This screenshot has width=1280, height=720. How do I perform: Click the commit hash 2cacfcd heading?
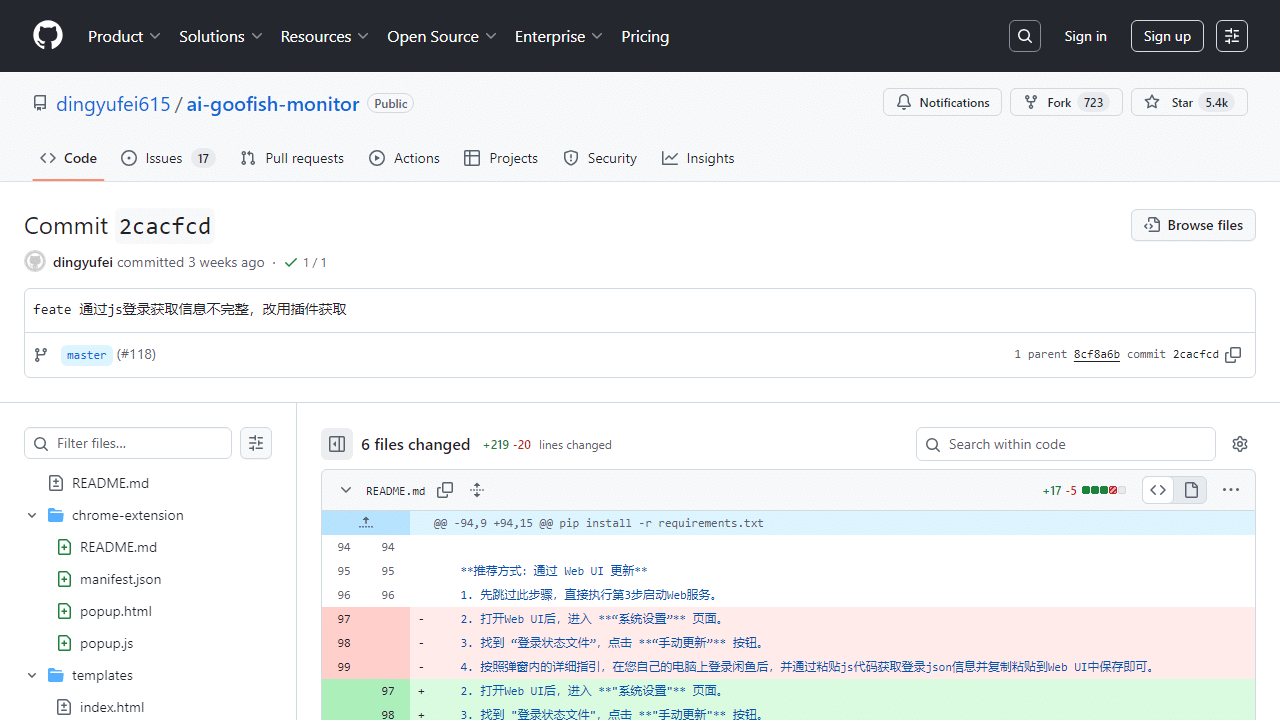point(165,226)
